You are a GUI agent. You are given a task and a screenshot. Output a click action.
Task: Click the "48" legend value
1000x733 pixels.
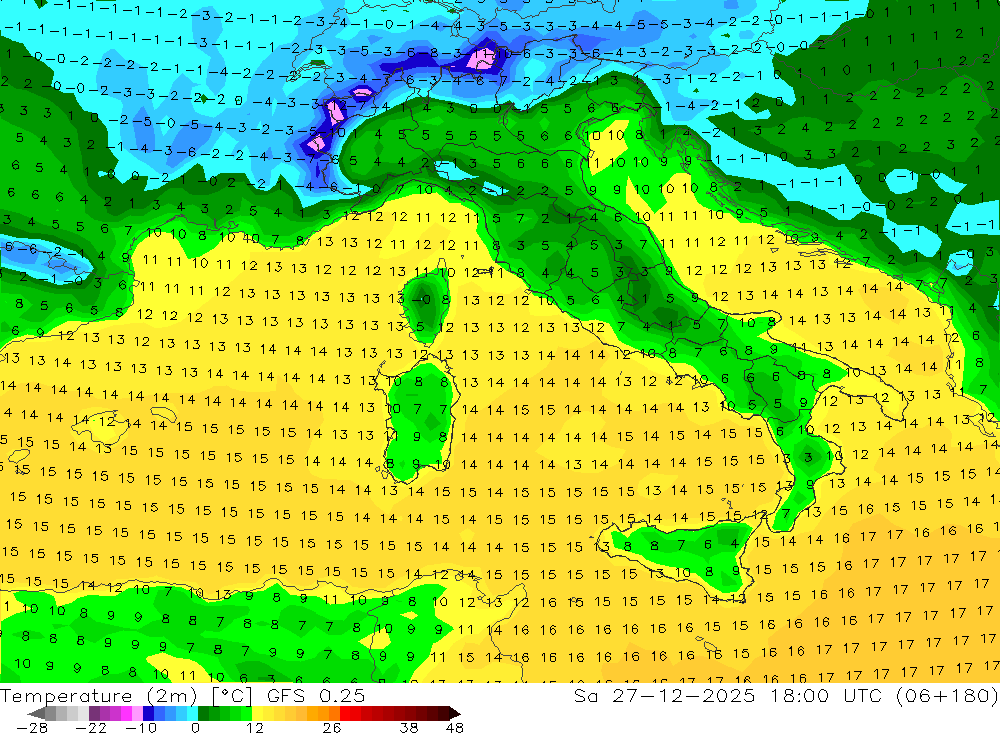coord(454,728)
